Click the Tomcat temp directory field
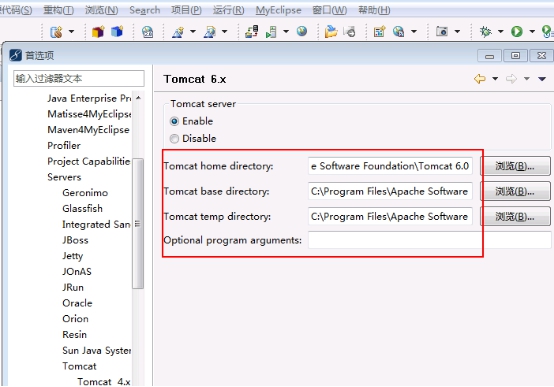554x387 pixels. [390, 216]
